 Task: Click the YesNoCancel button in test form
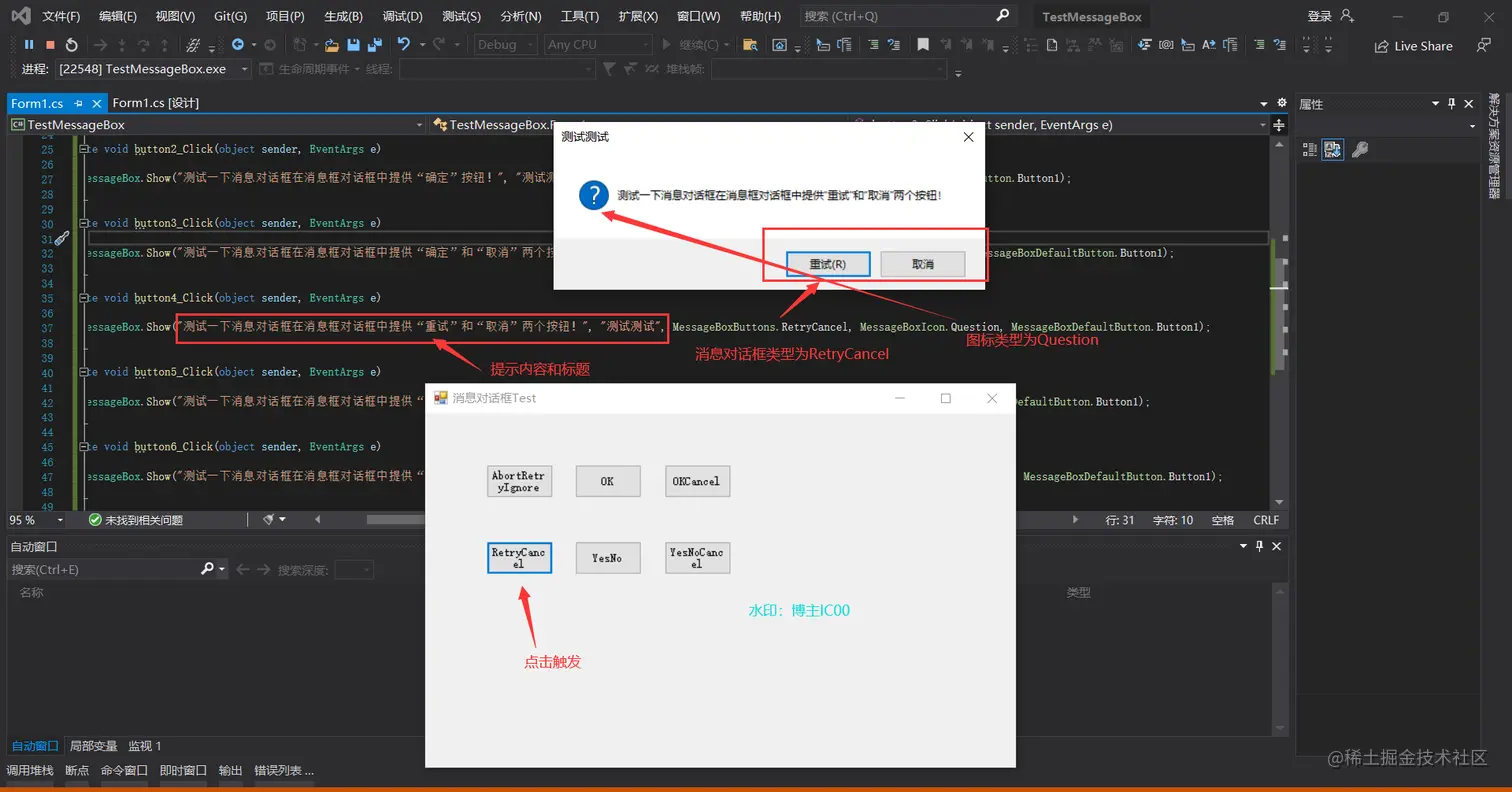[x=698, y=558]
